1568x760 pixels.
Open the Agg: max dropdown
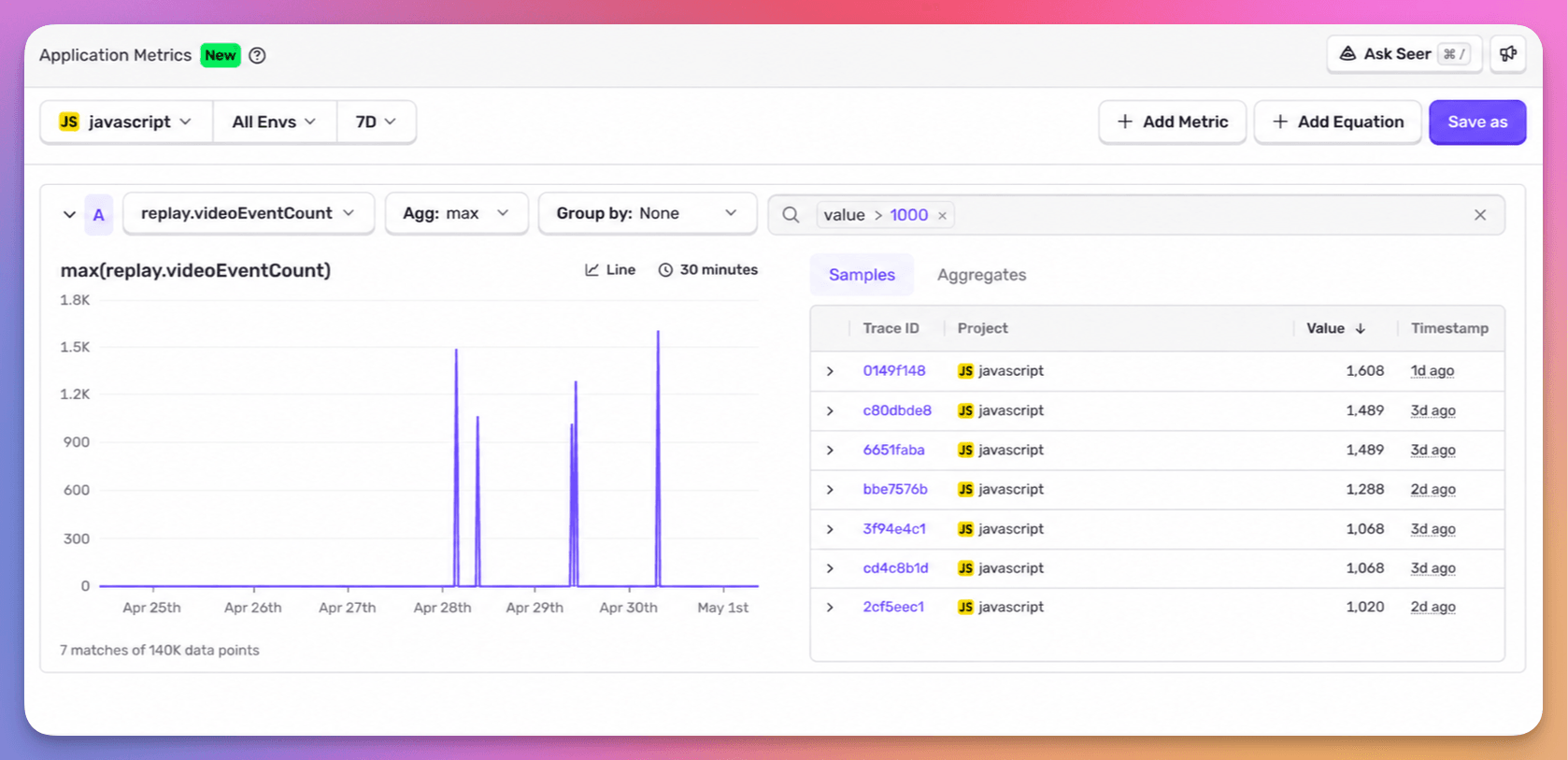coord(456,213)
